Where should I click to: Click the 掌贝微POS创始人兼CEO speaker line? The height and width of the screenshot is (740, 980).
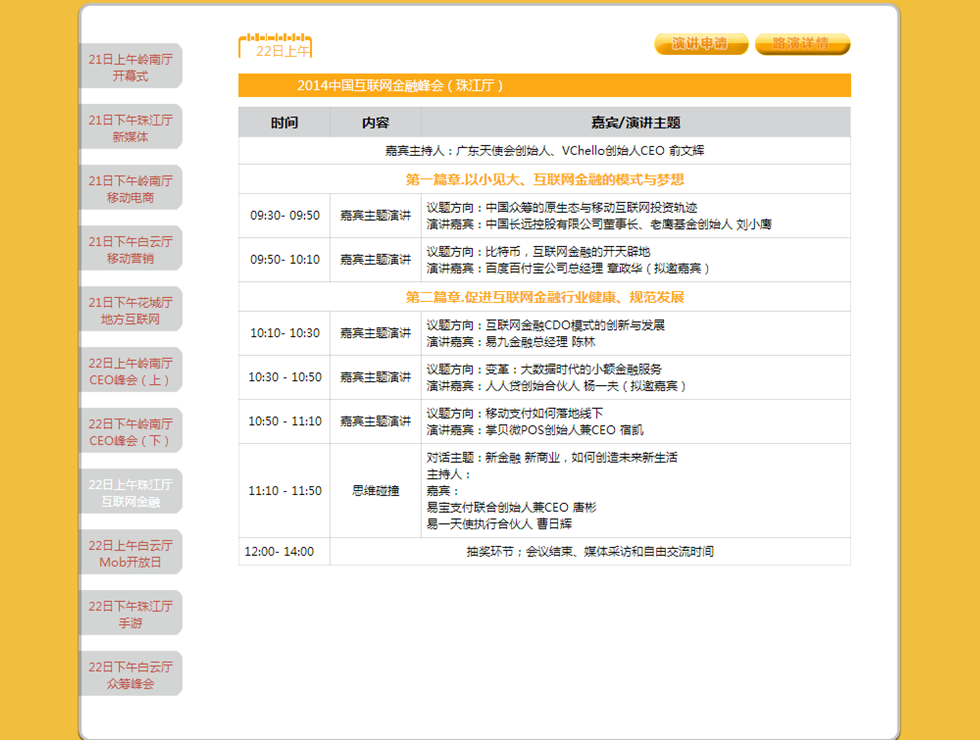[534, 430]
